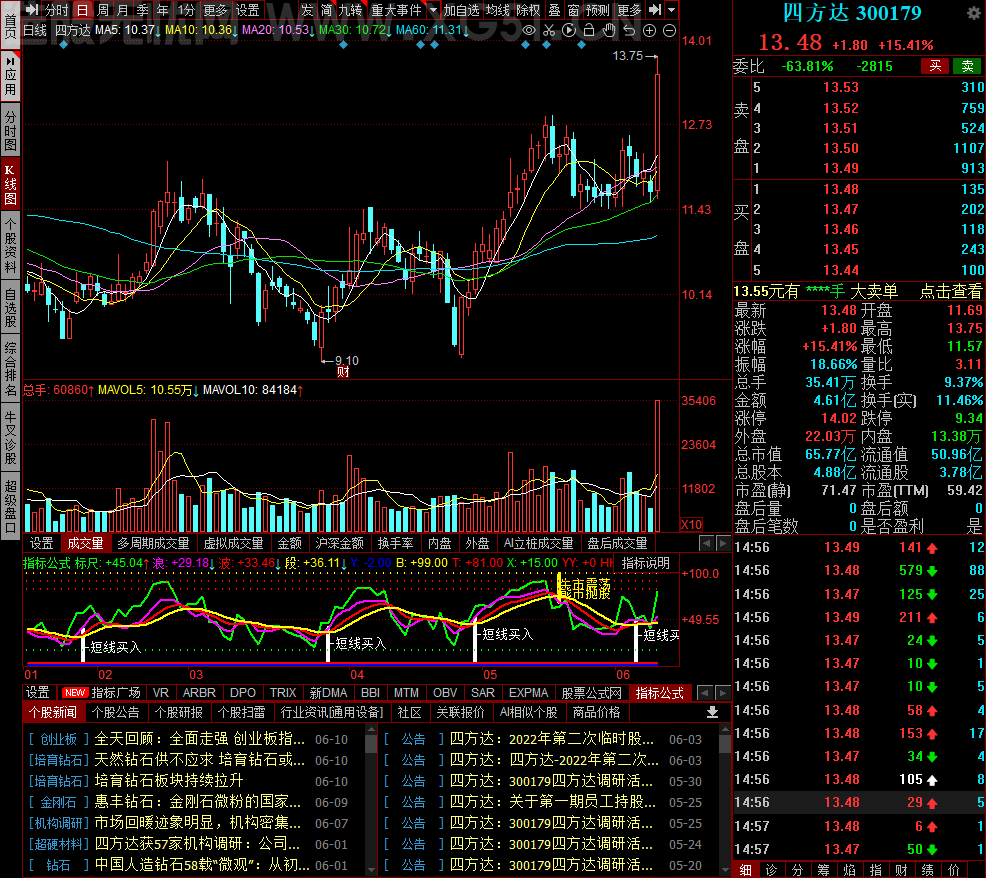Viewport: 986px width, 878px height.
Task: Open 牛叉诊股 in left sidebar
Action: pos(10,438)
